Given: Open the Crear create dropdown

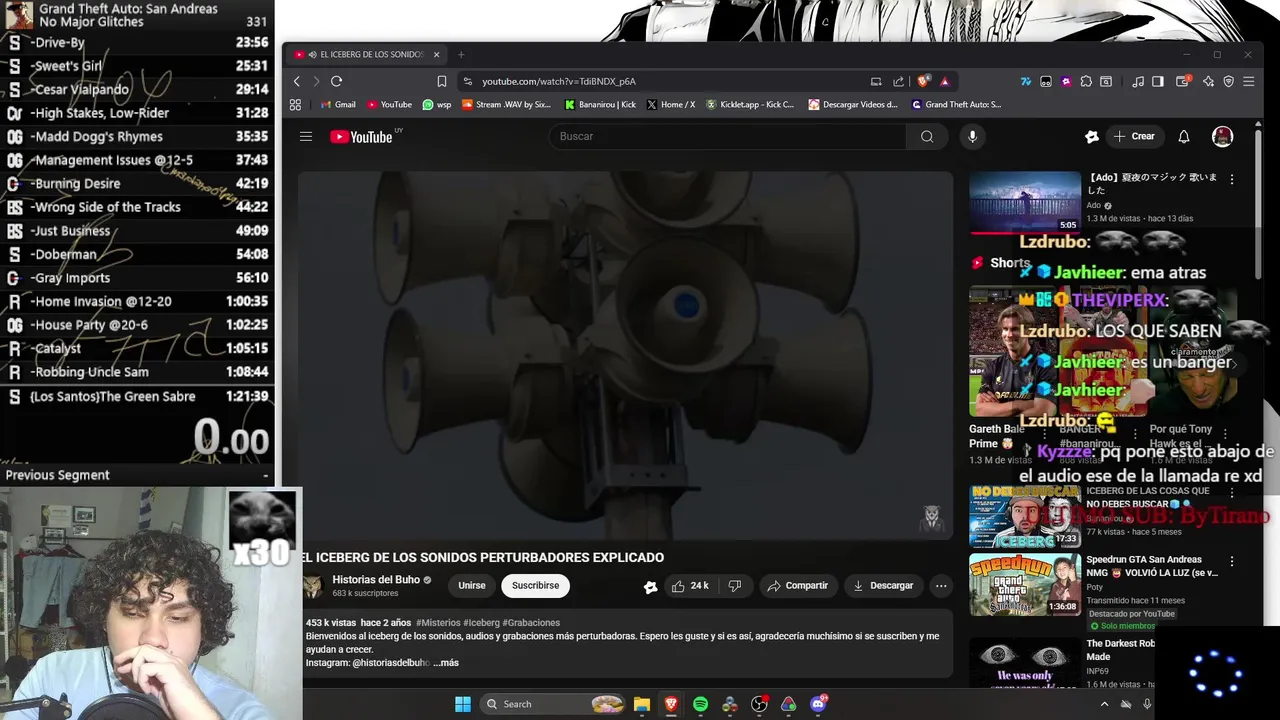Looking at the screenshot, I should [1134, 136].
